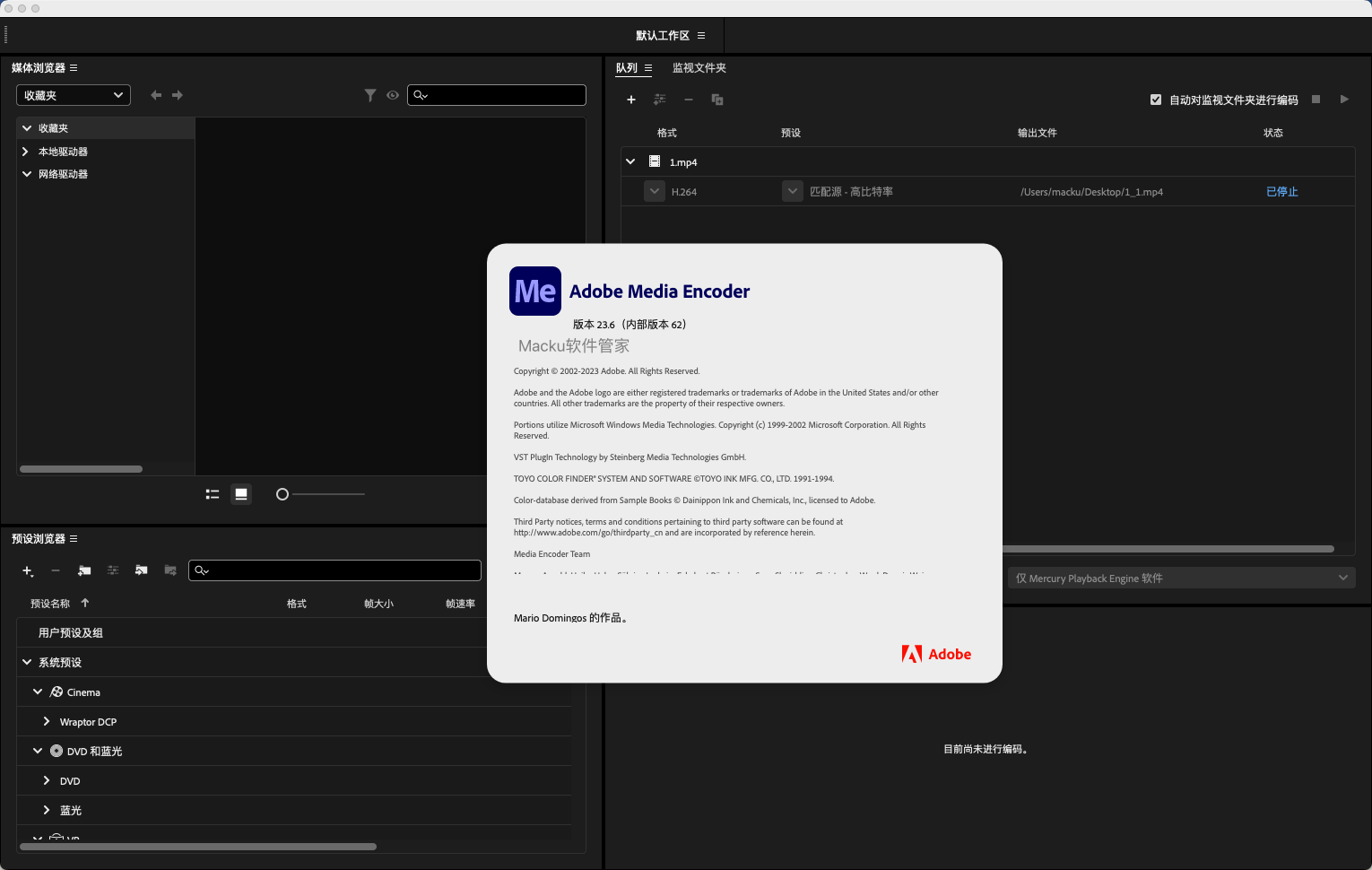Click the output file path link

[x=1091, y=192]
